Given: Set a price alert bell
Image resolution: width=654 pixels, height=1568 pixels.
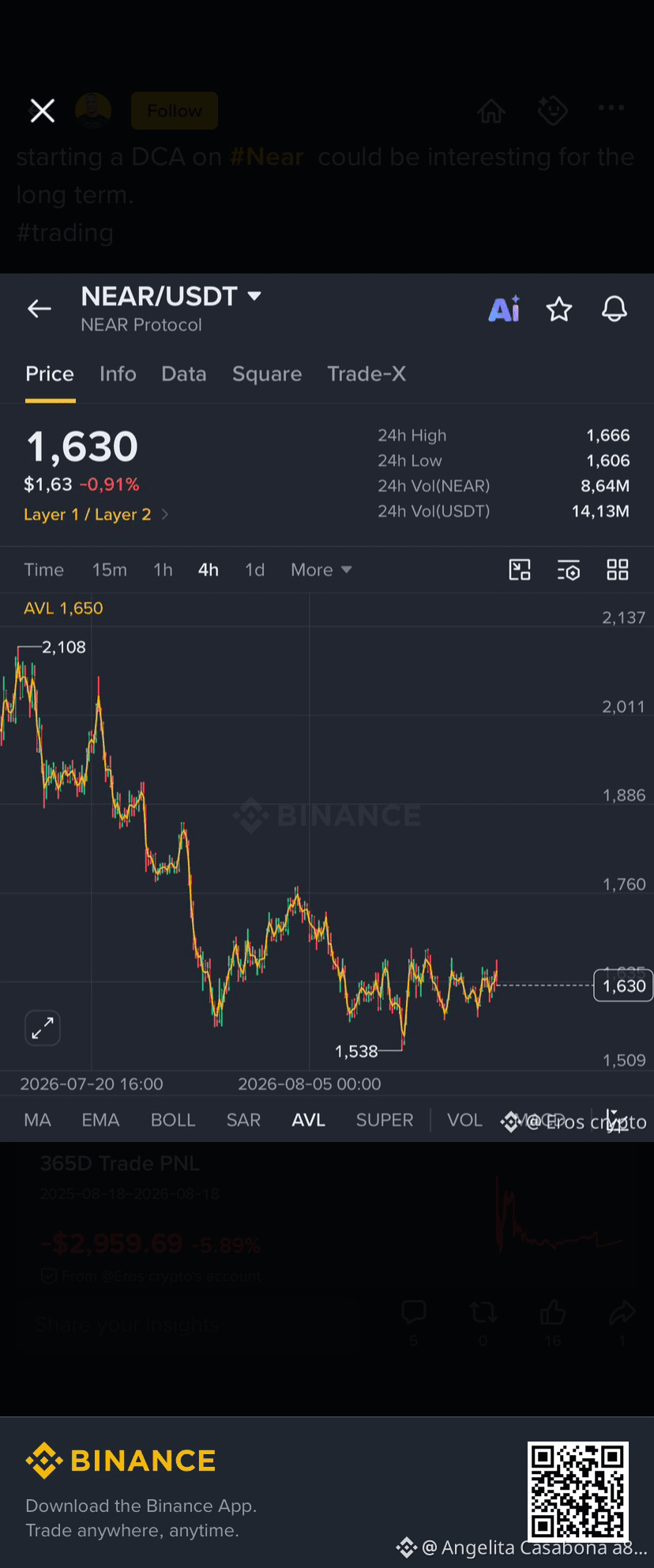Looking at the screenshot, I should 615,309.
